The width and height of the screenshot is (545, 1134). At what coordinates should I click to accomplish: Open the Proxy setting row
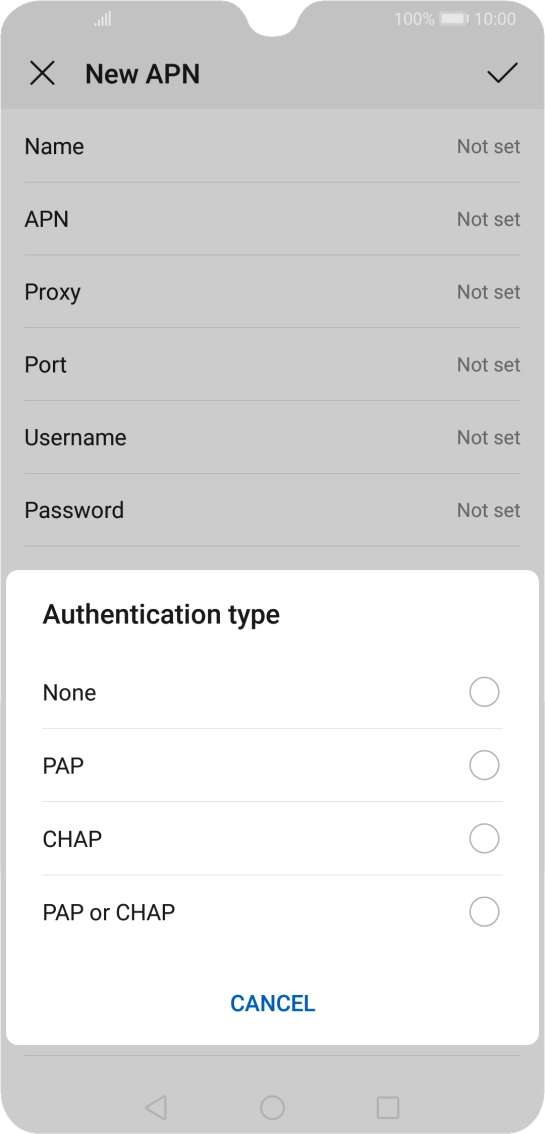point(272,291)
